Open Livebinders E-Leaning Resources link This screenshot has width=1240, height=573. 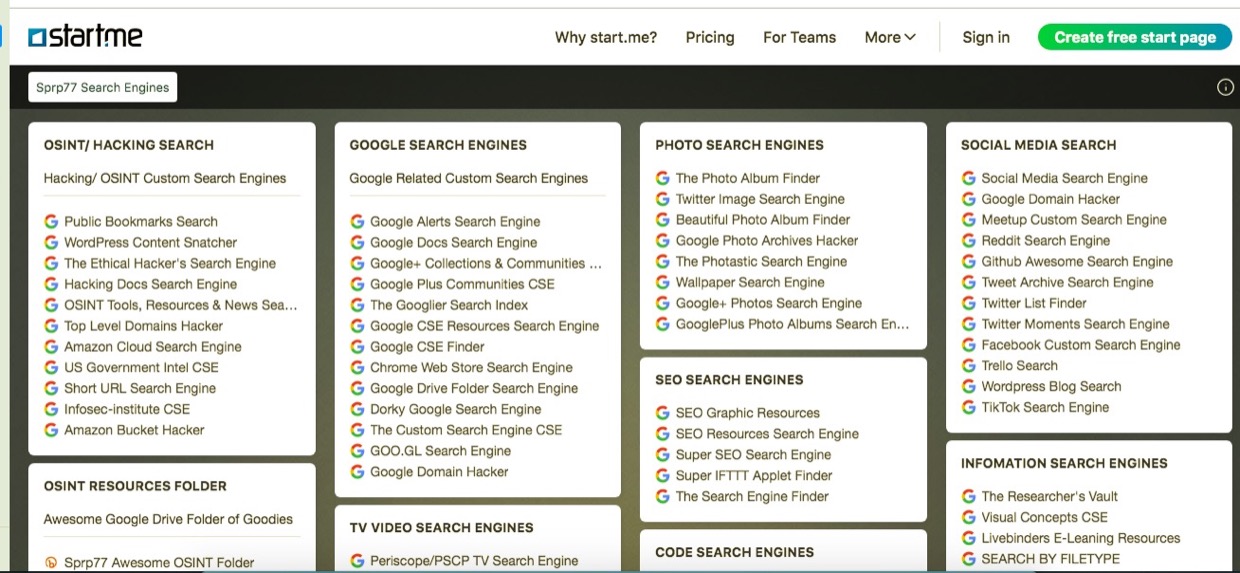click(1081, 538)
